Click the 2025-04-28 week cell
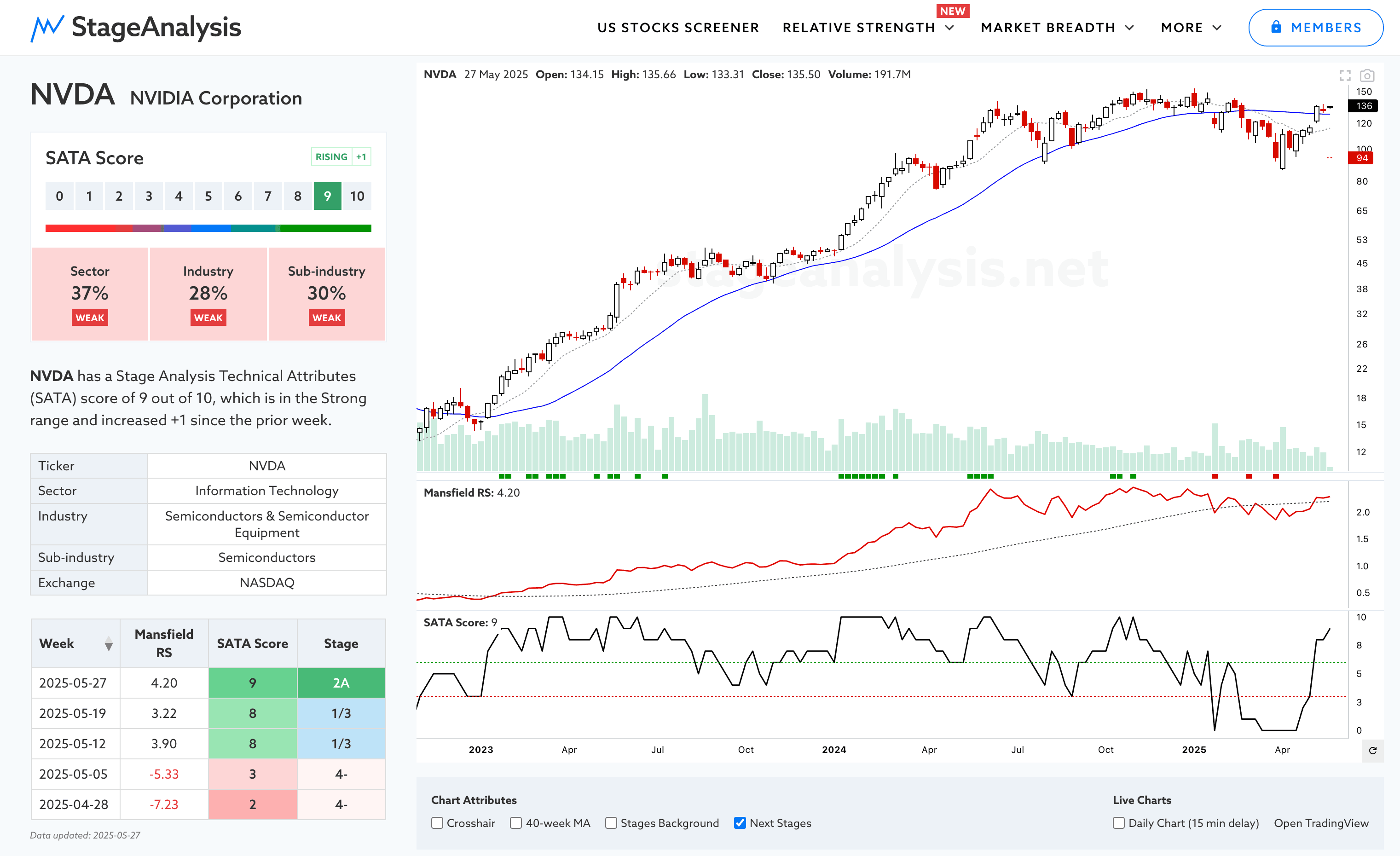The image size is (1400, 856). (75, 804)
